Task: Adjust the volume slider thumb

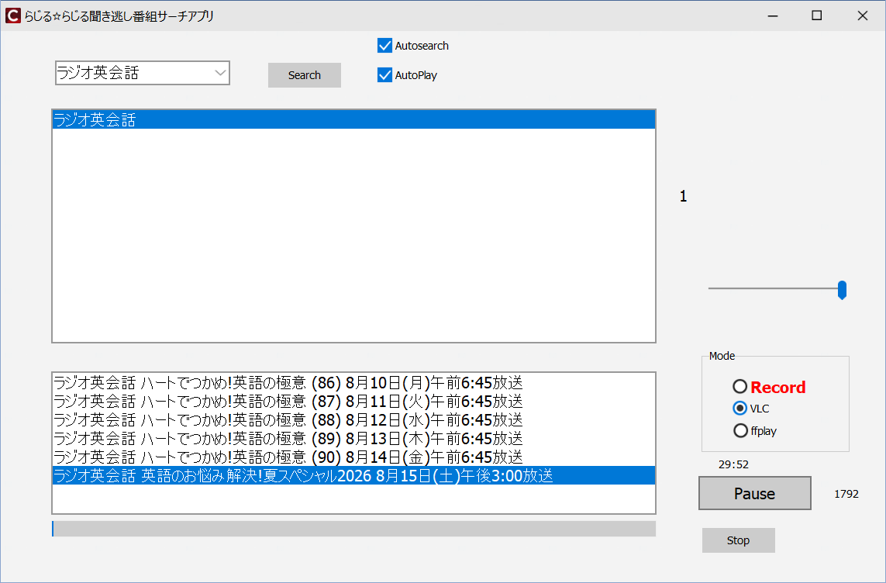Action: coord(842,290)
